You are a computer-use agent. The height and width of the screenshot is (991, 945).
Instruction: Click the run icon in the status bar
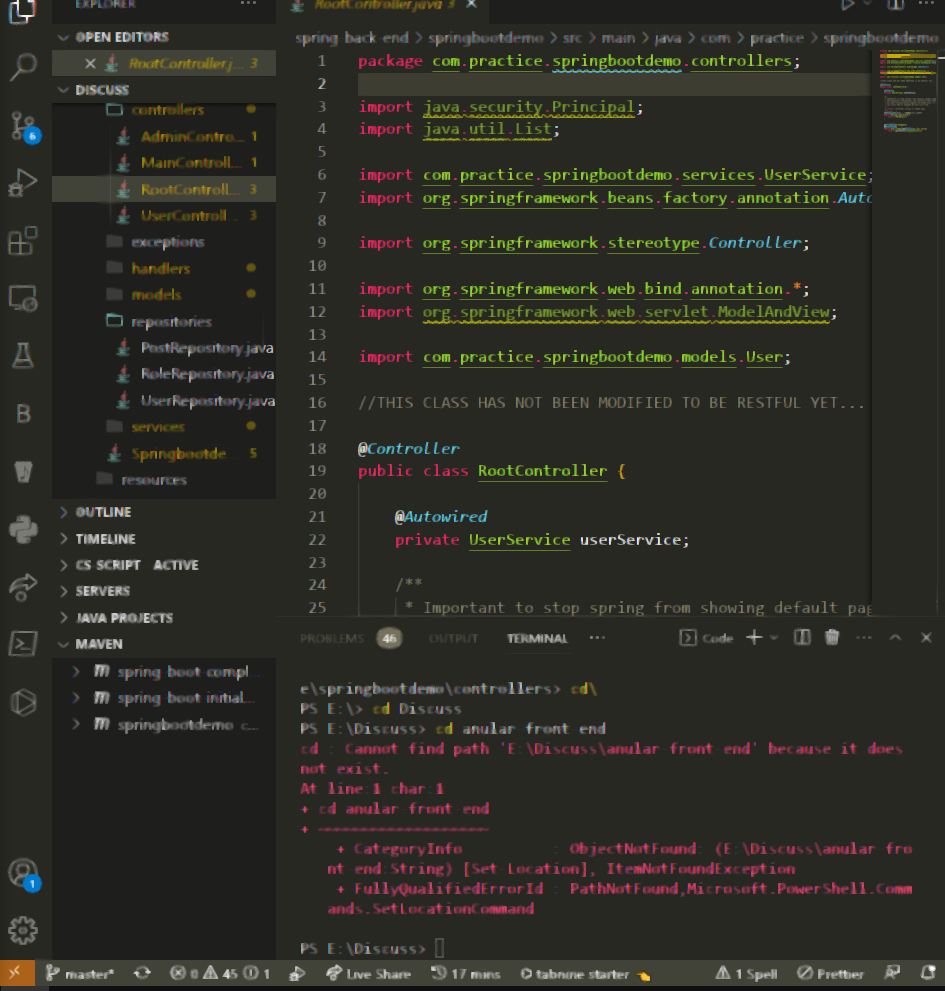point(297,973)
